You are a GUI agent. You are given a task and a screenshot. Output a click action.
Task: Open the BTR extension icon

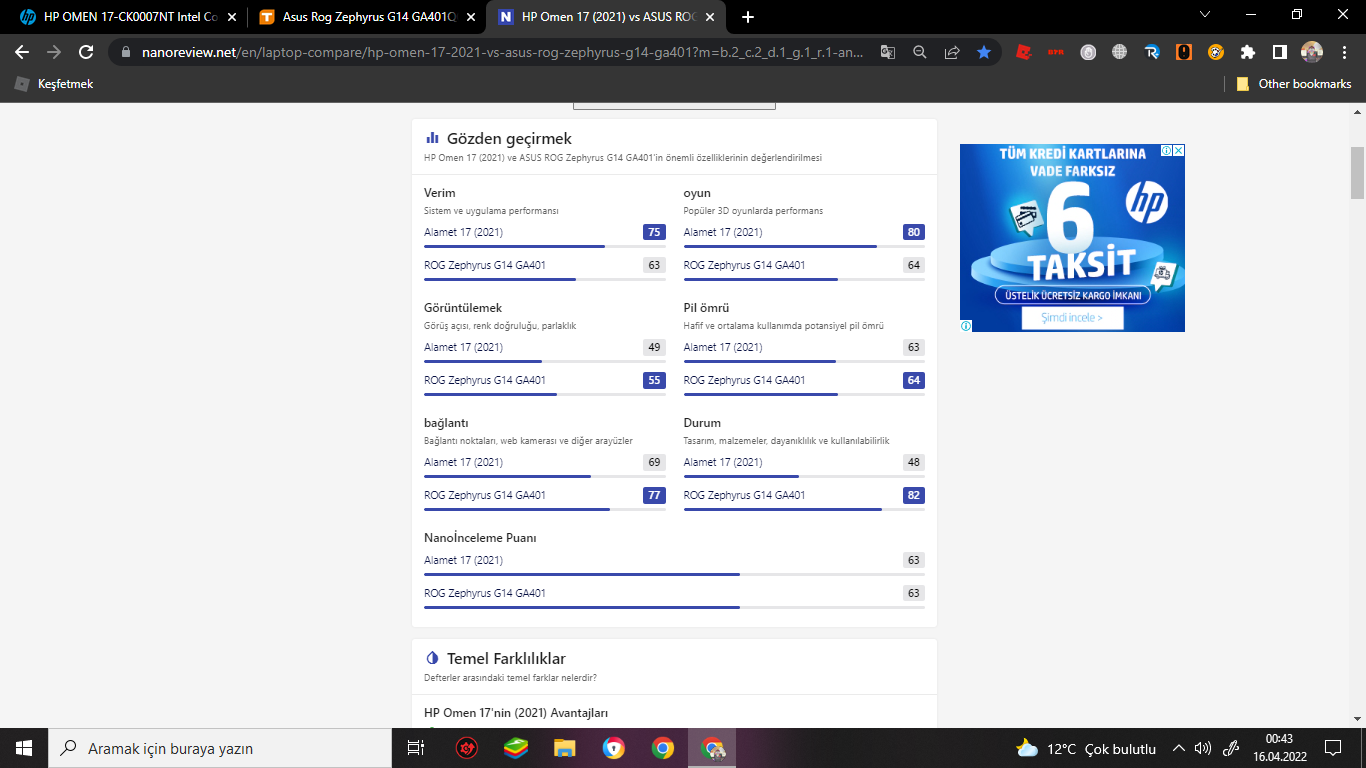click(1055, 52)
